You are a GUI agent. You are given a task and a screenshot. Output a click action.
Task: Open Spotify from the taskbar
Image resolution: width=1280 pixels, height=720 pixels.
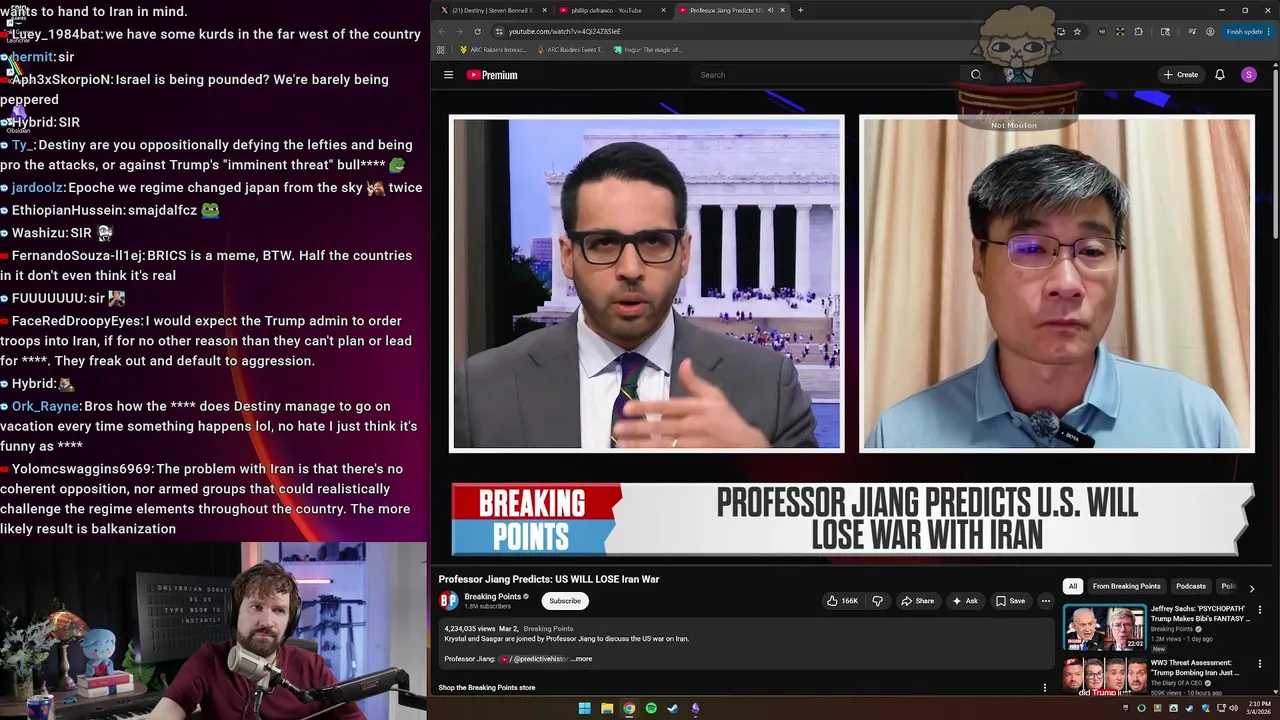pos(651,708)
